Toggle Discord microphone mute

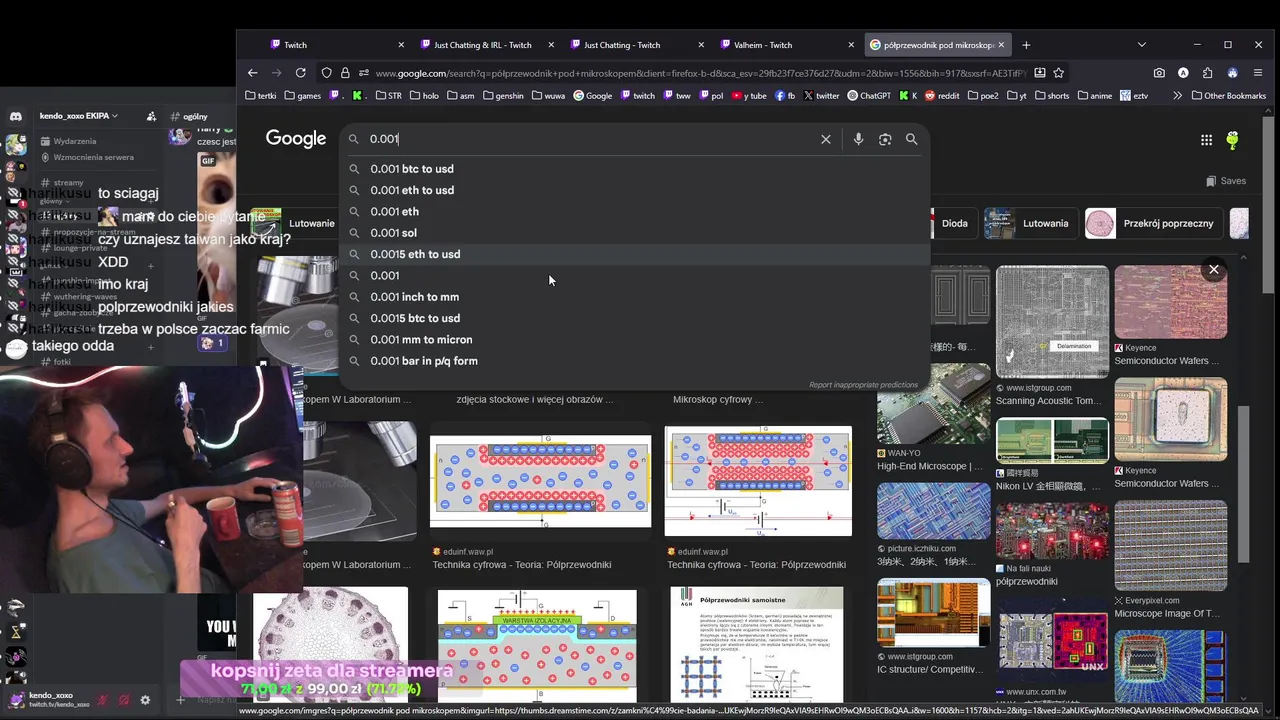pyautogui.click(x=102, y=700)
